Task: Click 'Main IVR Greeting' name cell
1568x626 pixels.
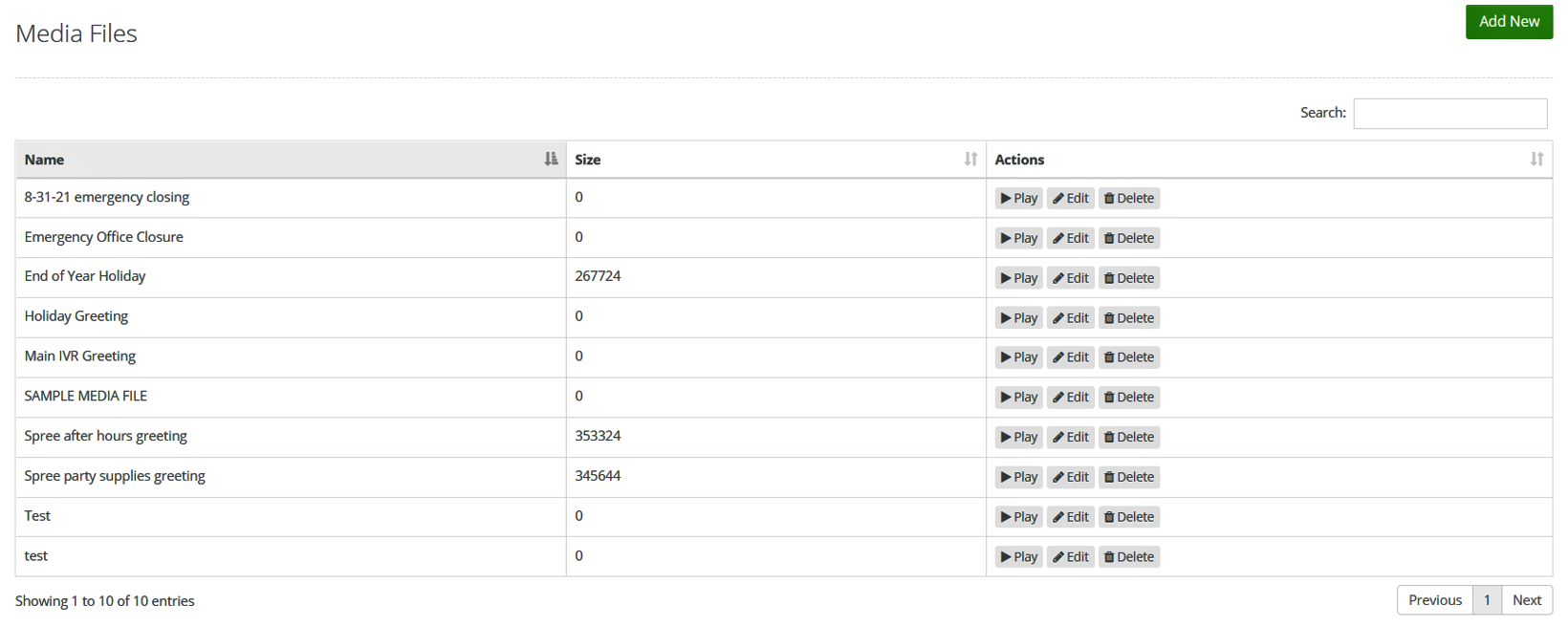Action: (x=291, y=357)
